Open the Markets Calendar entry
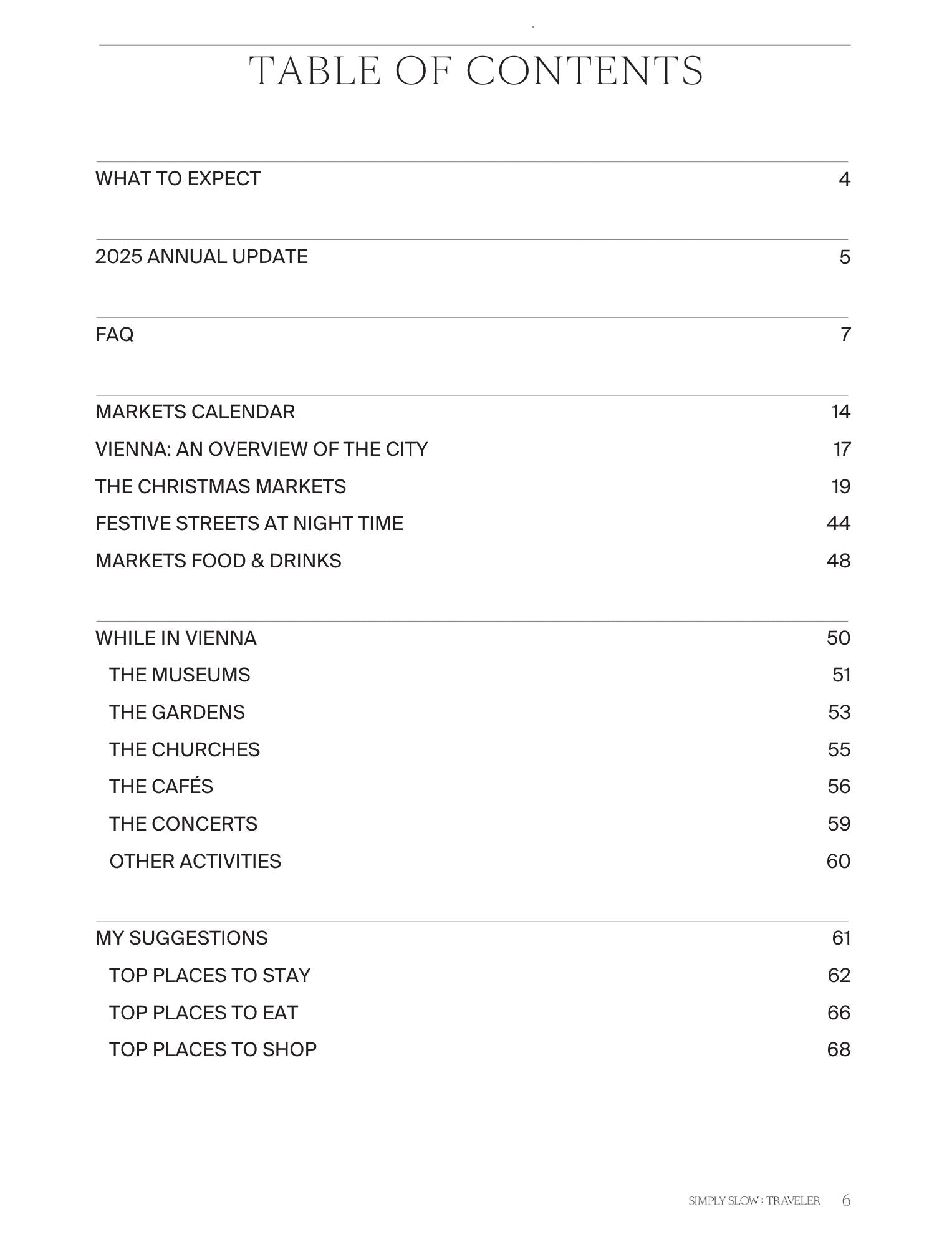This screenshot has width=952, height=1247. click(x=195, y=412)
